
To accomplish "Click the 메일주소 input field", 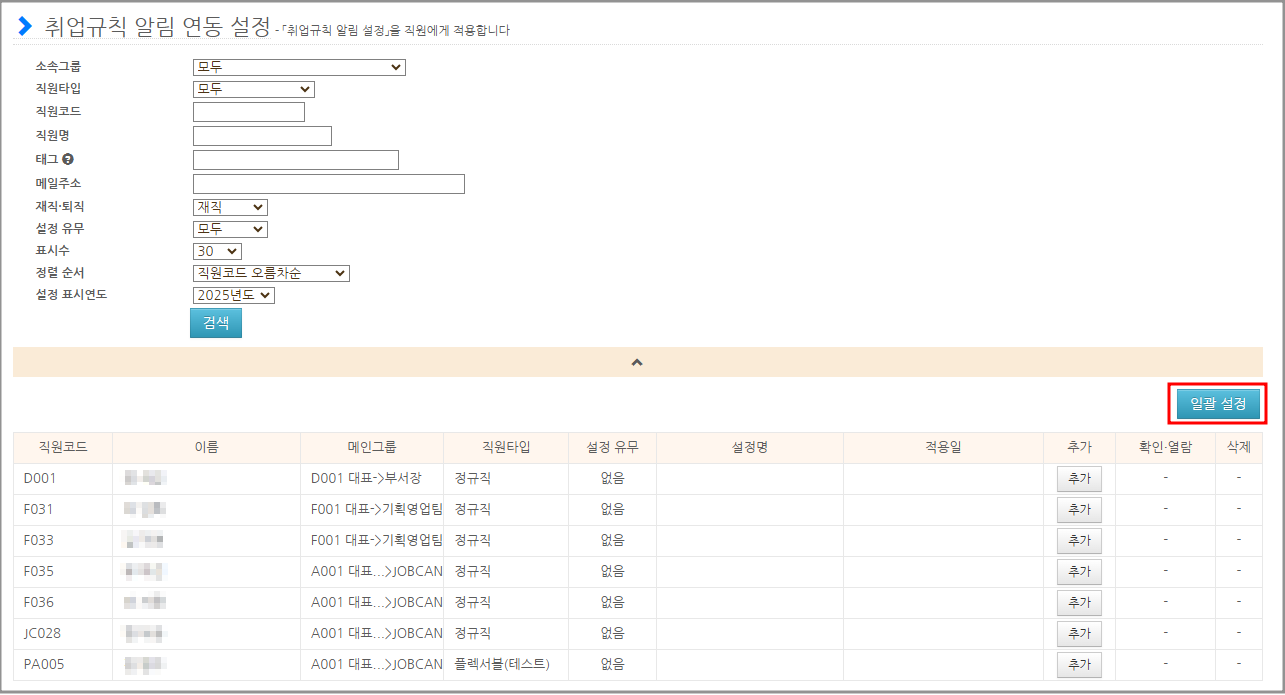I will [x=328, y=184].
